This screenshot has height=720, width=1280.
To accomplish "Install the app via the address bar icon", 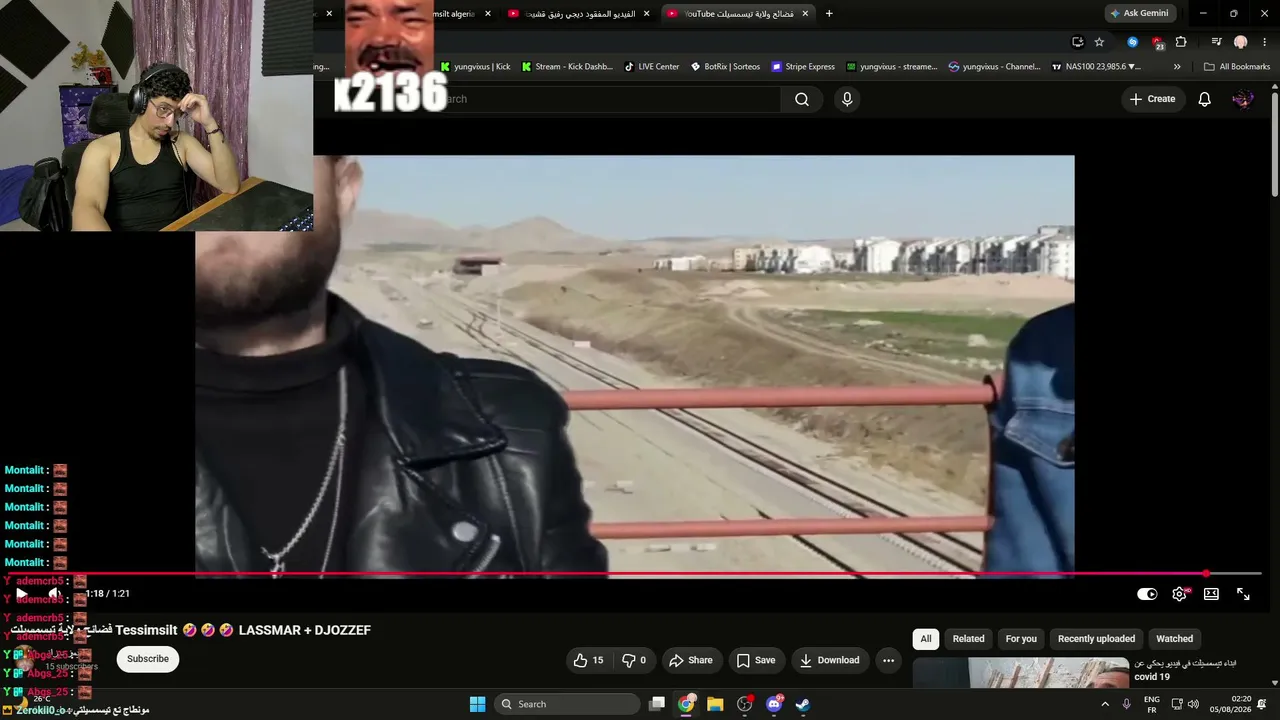I will (1077, 42).
